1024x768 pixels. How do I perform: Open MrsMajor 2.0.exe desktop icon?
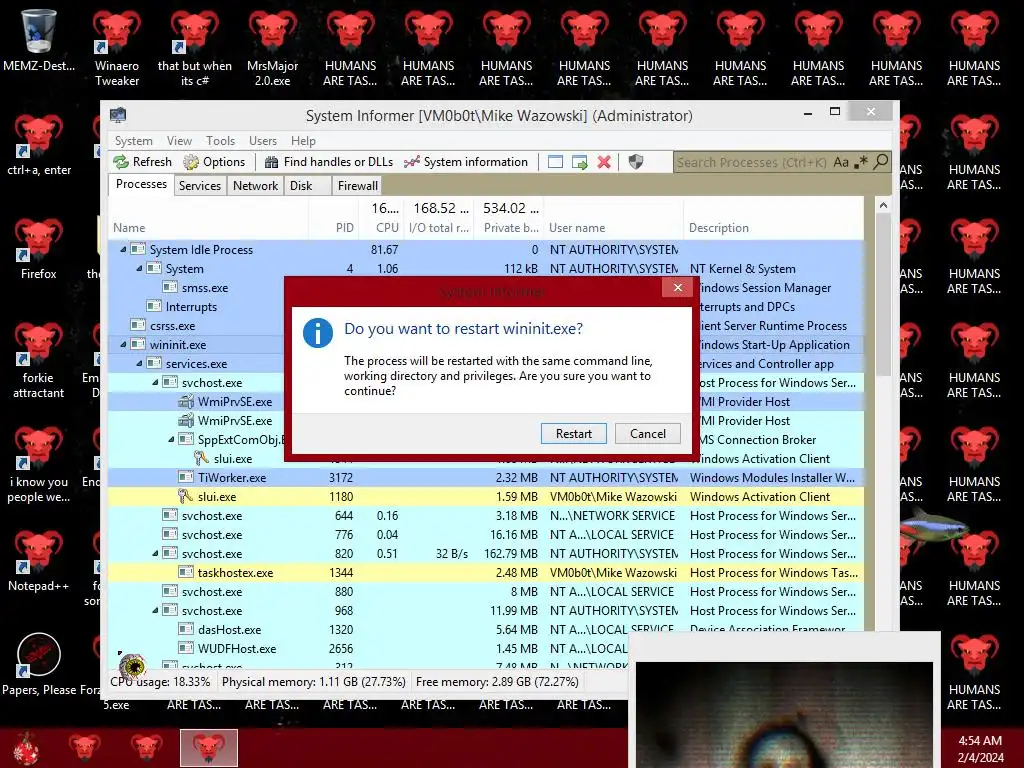click(x=272, y=47)
